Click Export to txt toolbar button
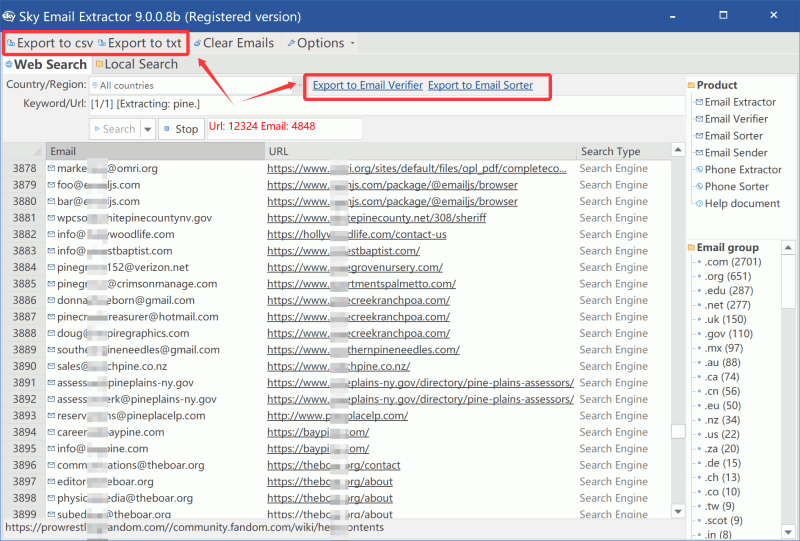 (140, 43)
